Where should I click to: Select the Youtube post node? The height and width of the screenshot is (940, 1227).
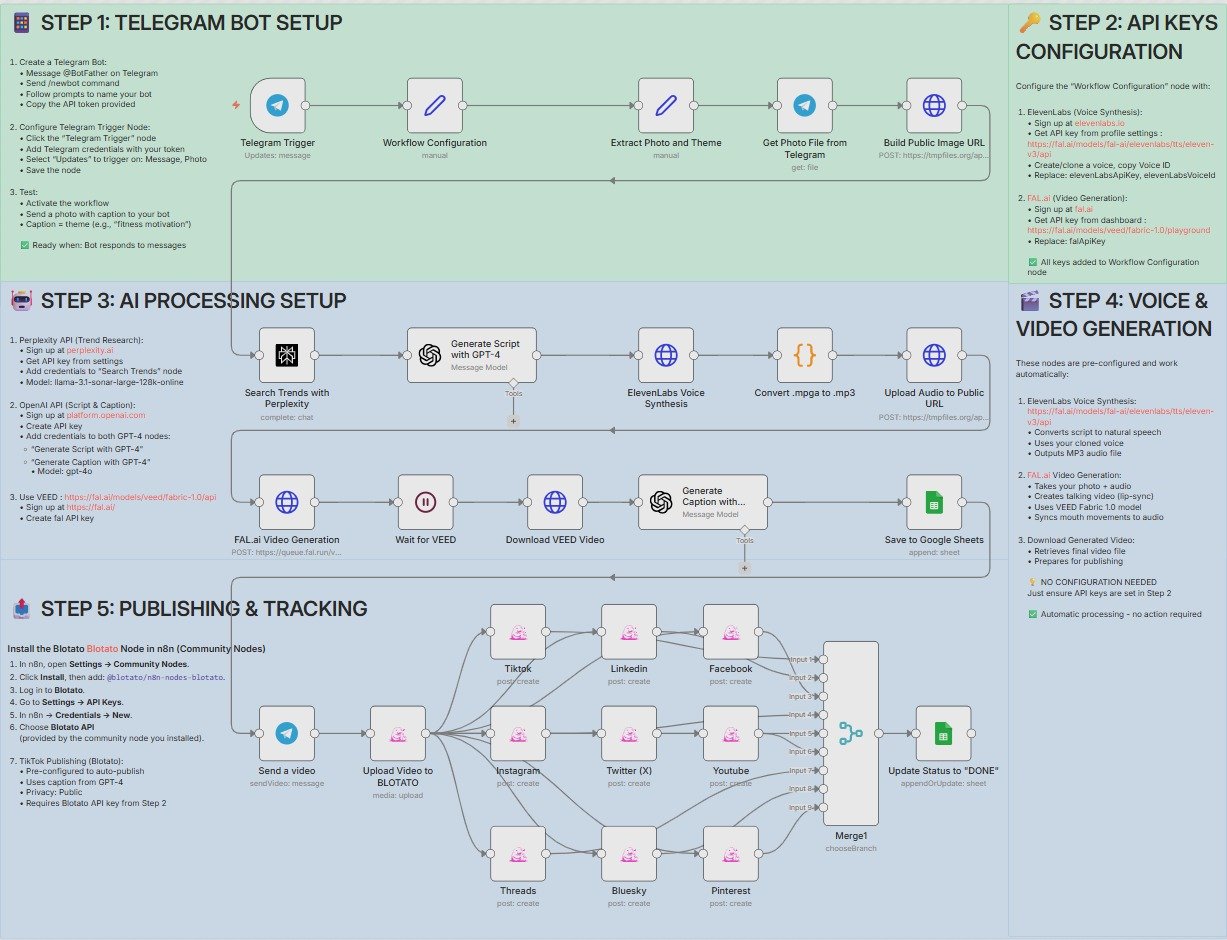(x=731, y=733)
